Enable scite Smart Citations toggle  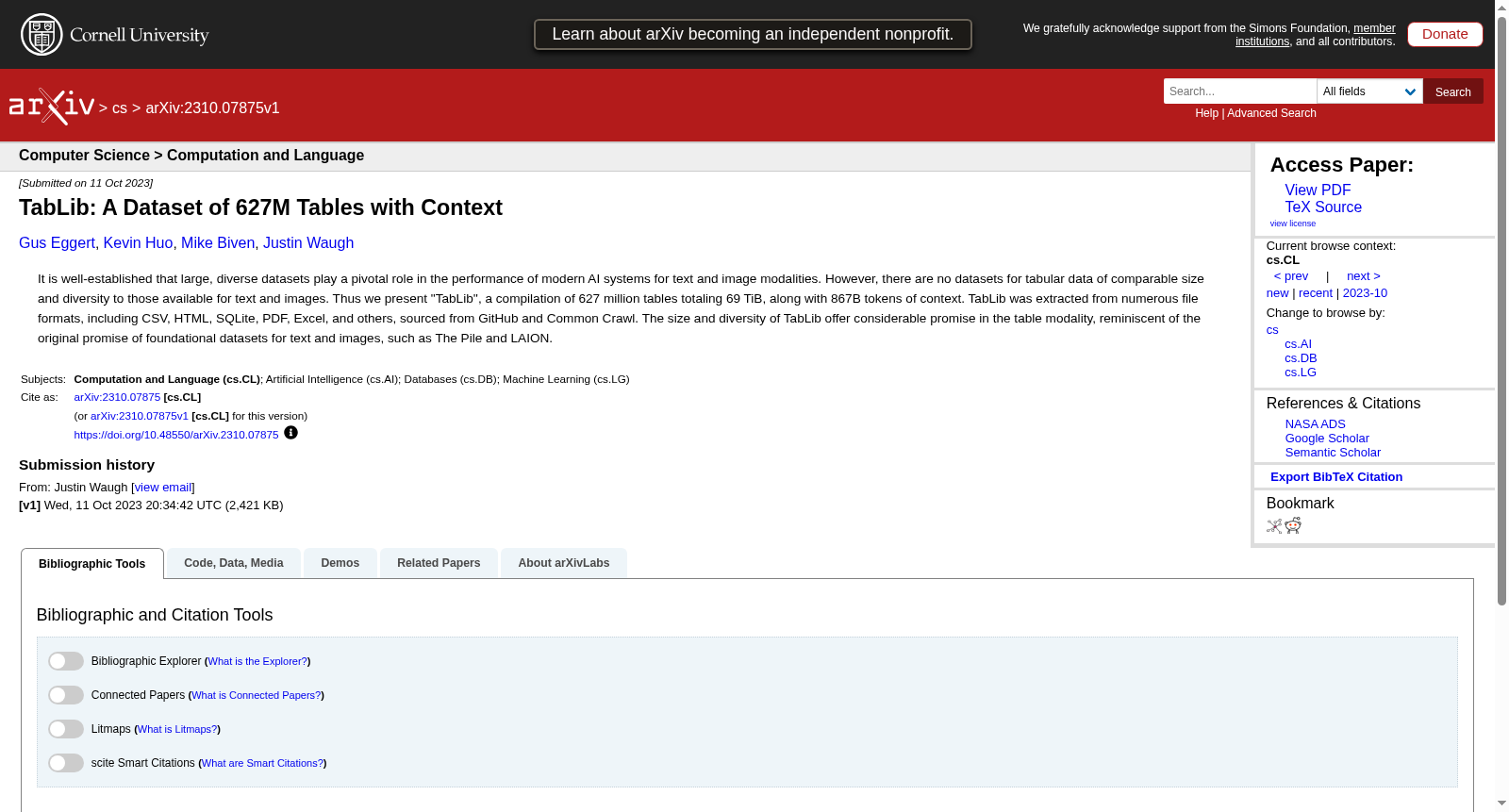66,763
